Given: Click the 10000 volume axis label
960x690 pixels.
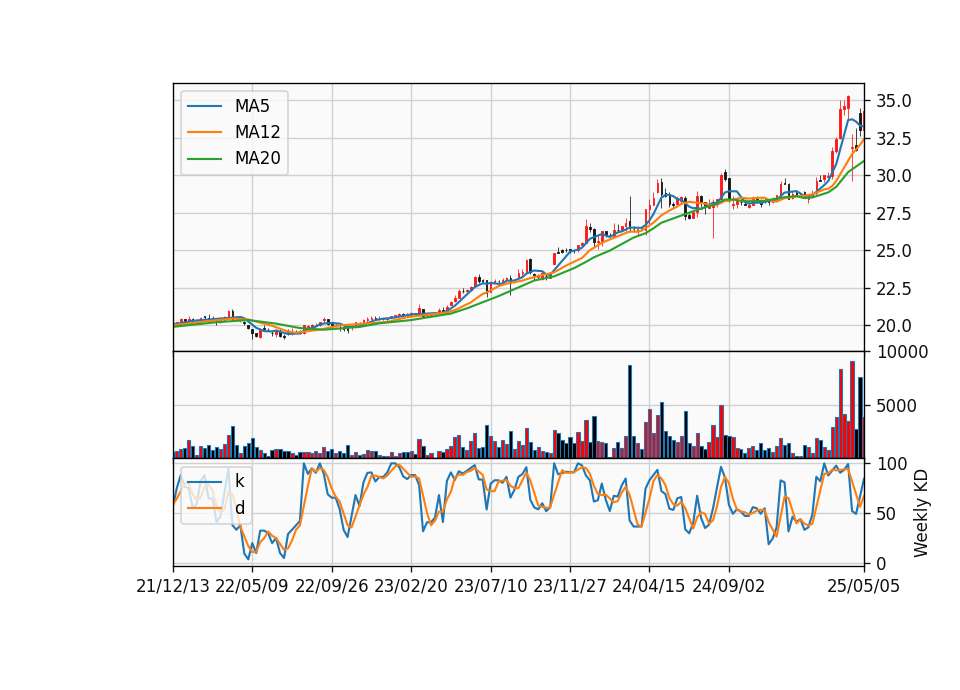Looking at the screenshot, I should [902, 353].
